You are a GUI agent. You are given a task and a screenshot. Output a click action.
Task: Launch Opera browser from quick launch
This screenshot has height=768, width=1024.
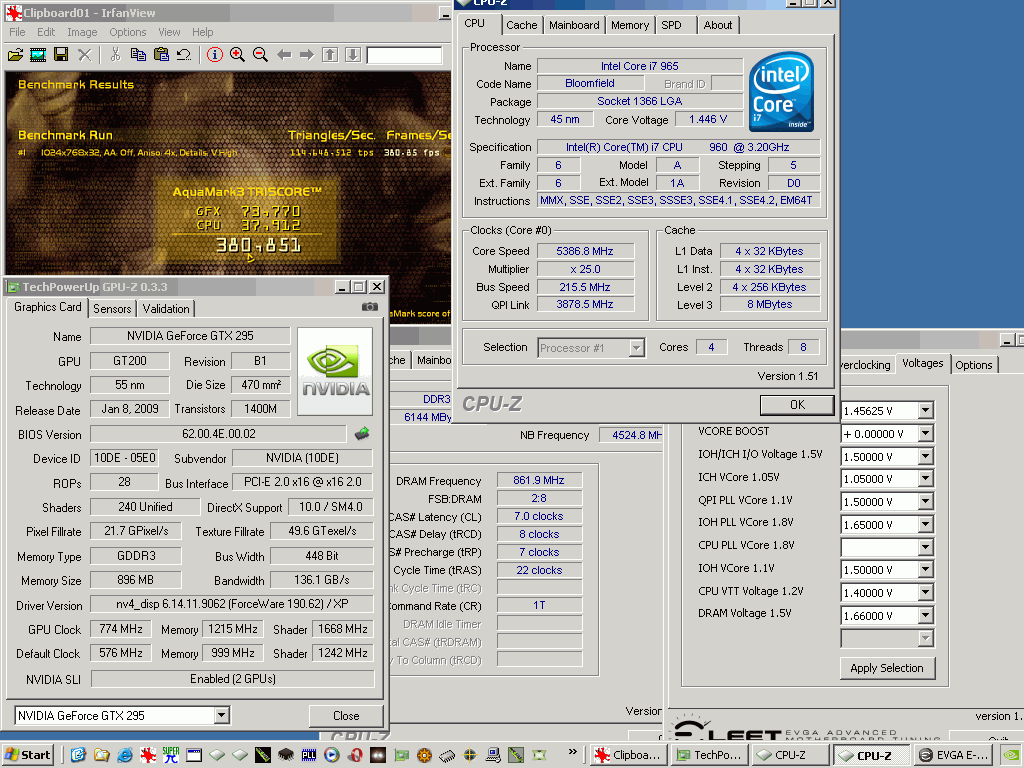tap(355, 756)
